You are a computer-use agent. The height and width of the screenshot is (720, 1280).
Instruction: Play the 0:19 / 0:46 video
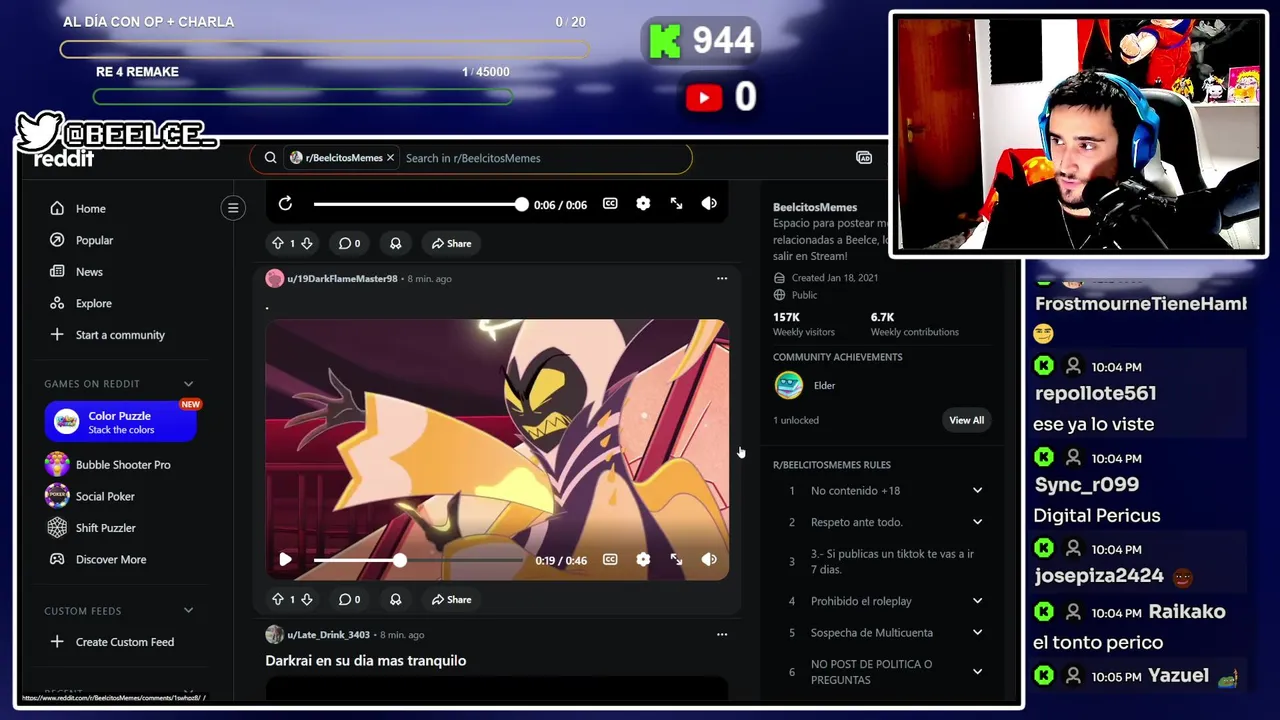click(285, 560)
